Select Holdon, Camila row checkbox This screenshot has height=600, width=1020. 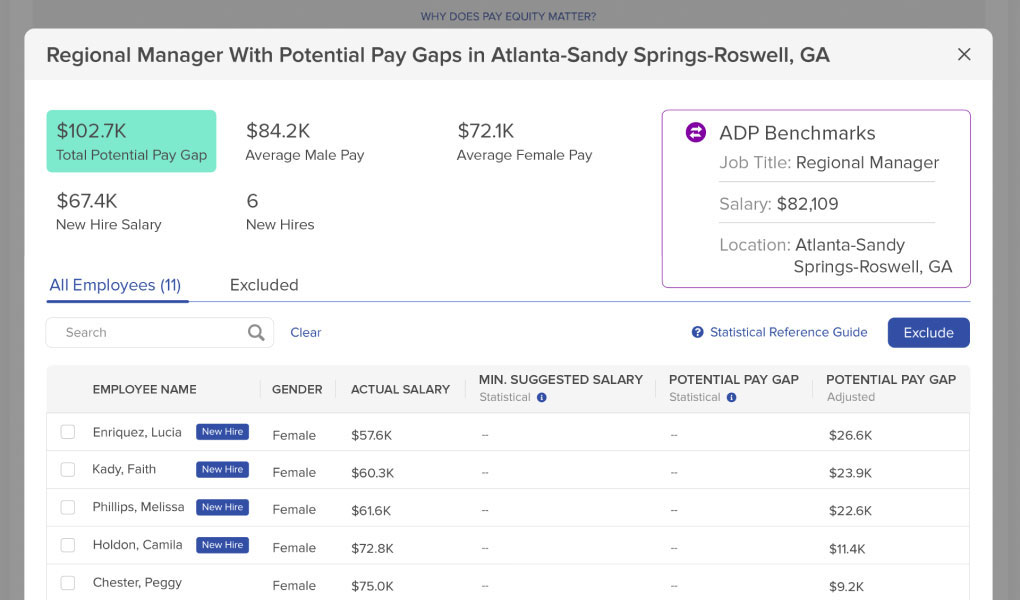click(68, 546)
